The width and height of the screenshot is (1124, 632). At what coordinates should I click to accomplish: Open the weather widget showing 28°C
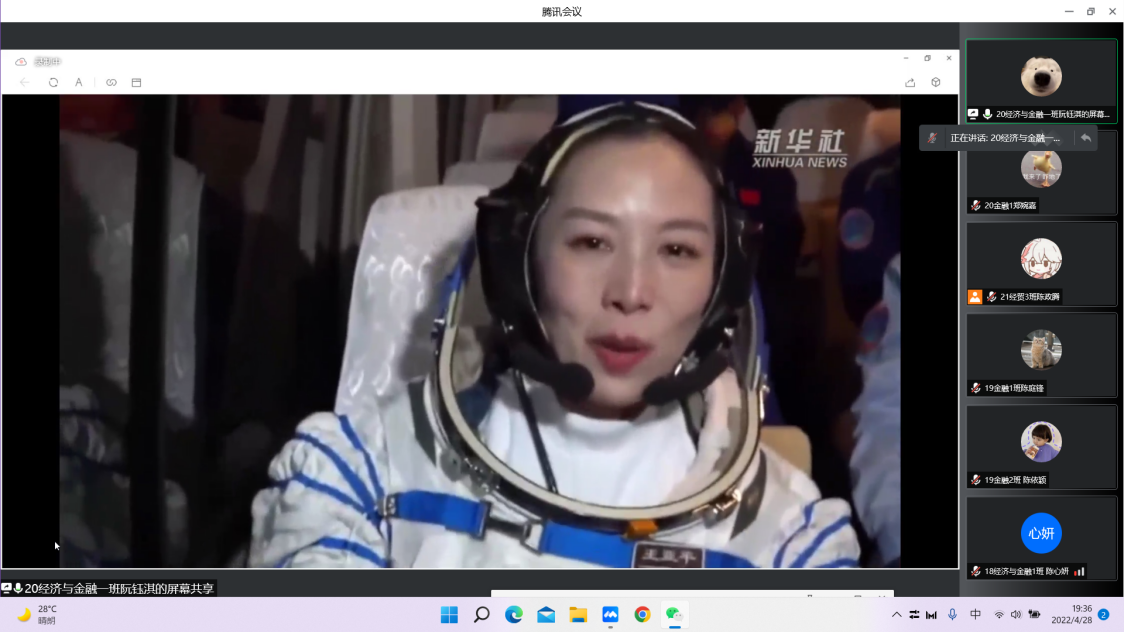point(38,615)
